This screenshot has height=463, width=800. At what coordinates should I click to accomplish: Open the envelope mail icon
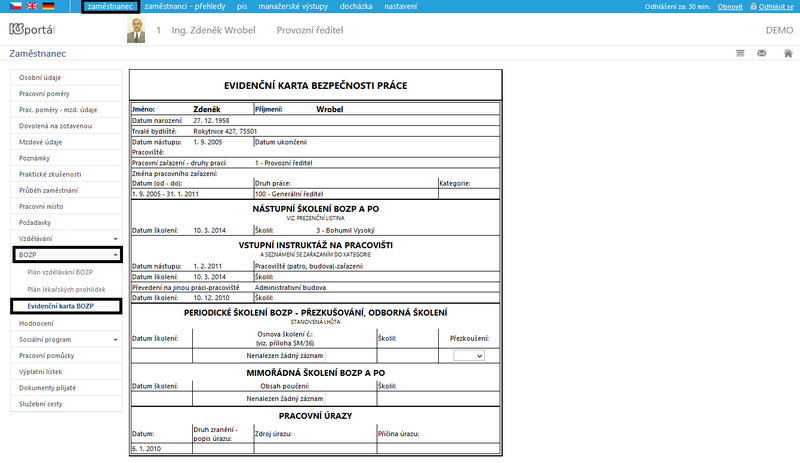(761, 53)
